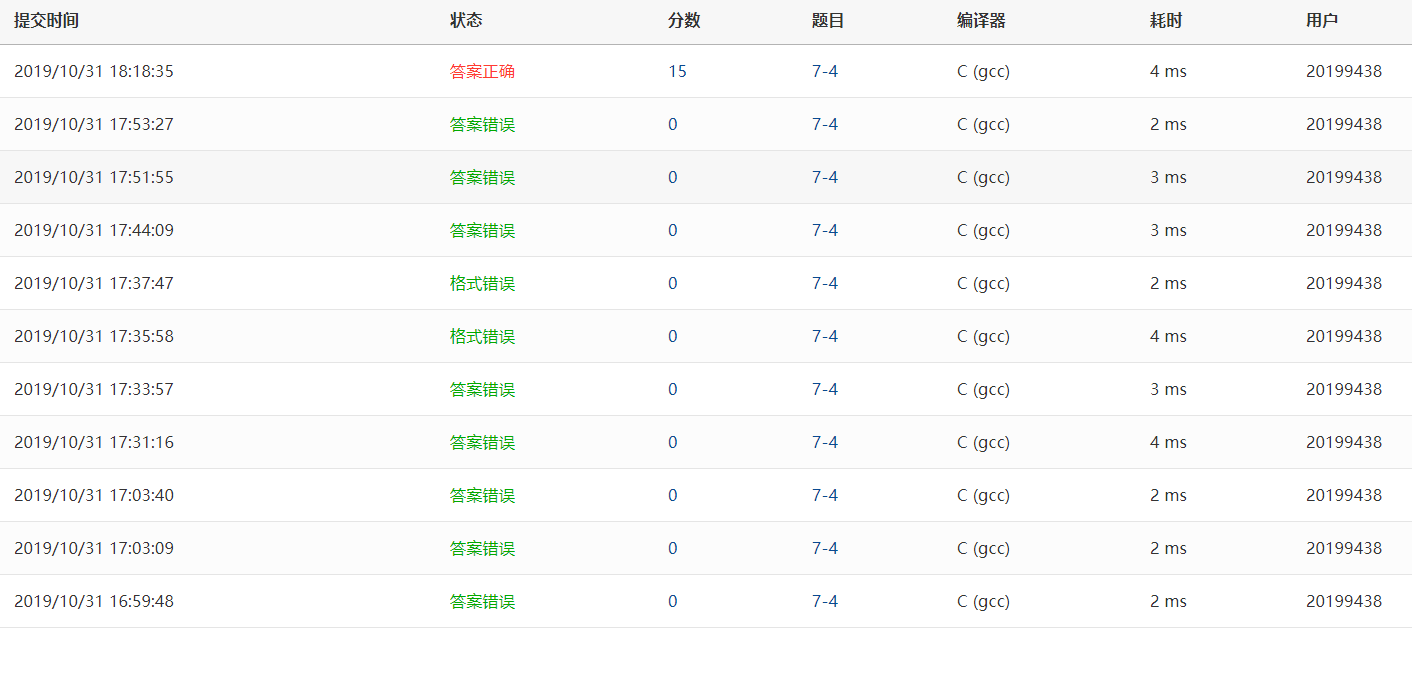Click the 状态 column header
Screen dimensions: 1412x673
[x=466, y=21]
